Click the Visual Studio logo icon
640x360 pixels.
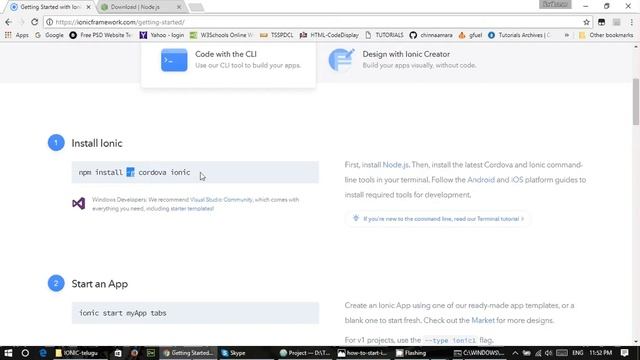79,203
